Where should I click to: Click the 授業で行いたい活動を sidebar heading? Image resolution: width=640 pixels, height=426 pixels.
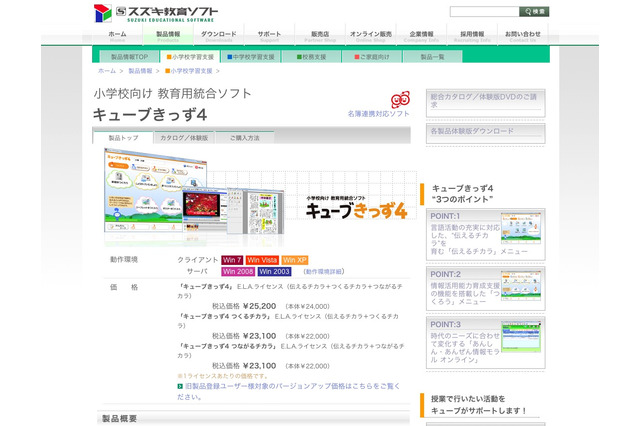coord(468,399)
